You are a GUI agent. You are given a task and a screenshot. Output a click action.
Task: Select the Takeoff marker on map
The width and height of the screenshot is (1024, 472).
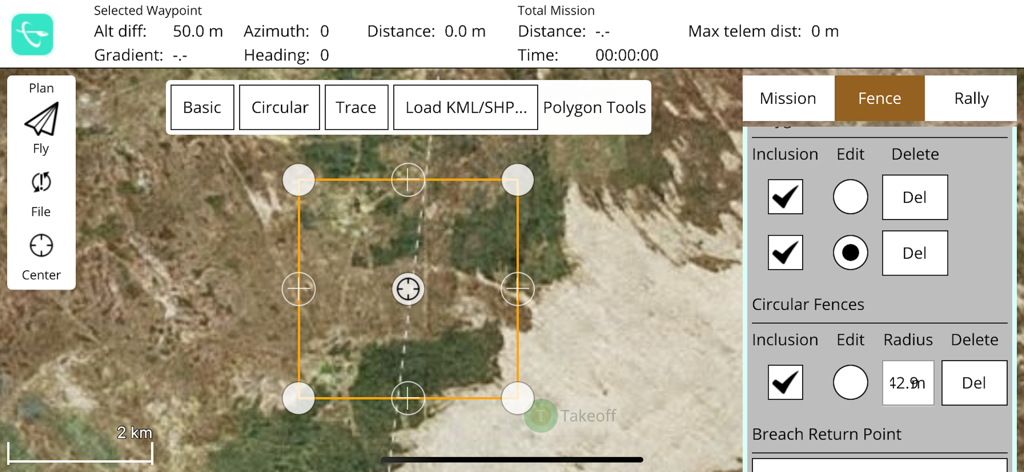pyautogui.click(x=541, y=415)
